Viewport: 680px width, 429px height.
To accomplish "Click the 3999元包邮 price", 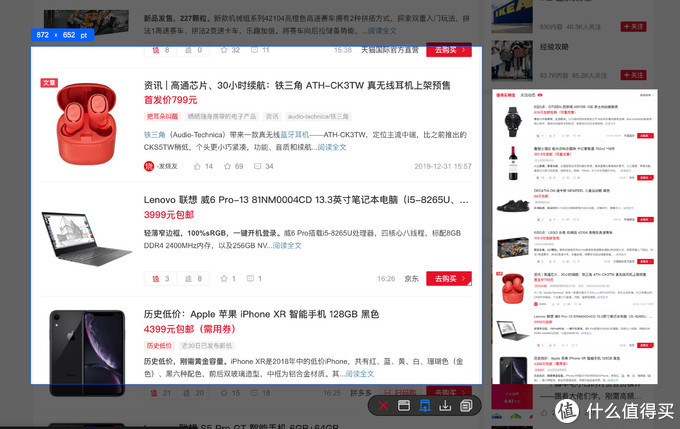I will [x=169, y=215].
